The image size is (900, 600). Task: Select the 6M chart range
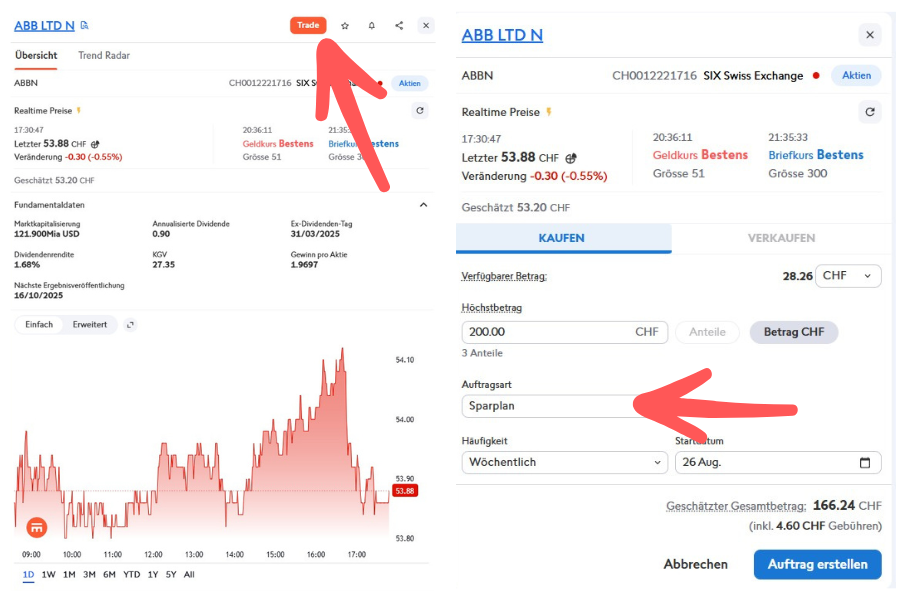110,574
